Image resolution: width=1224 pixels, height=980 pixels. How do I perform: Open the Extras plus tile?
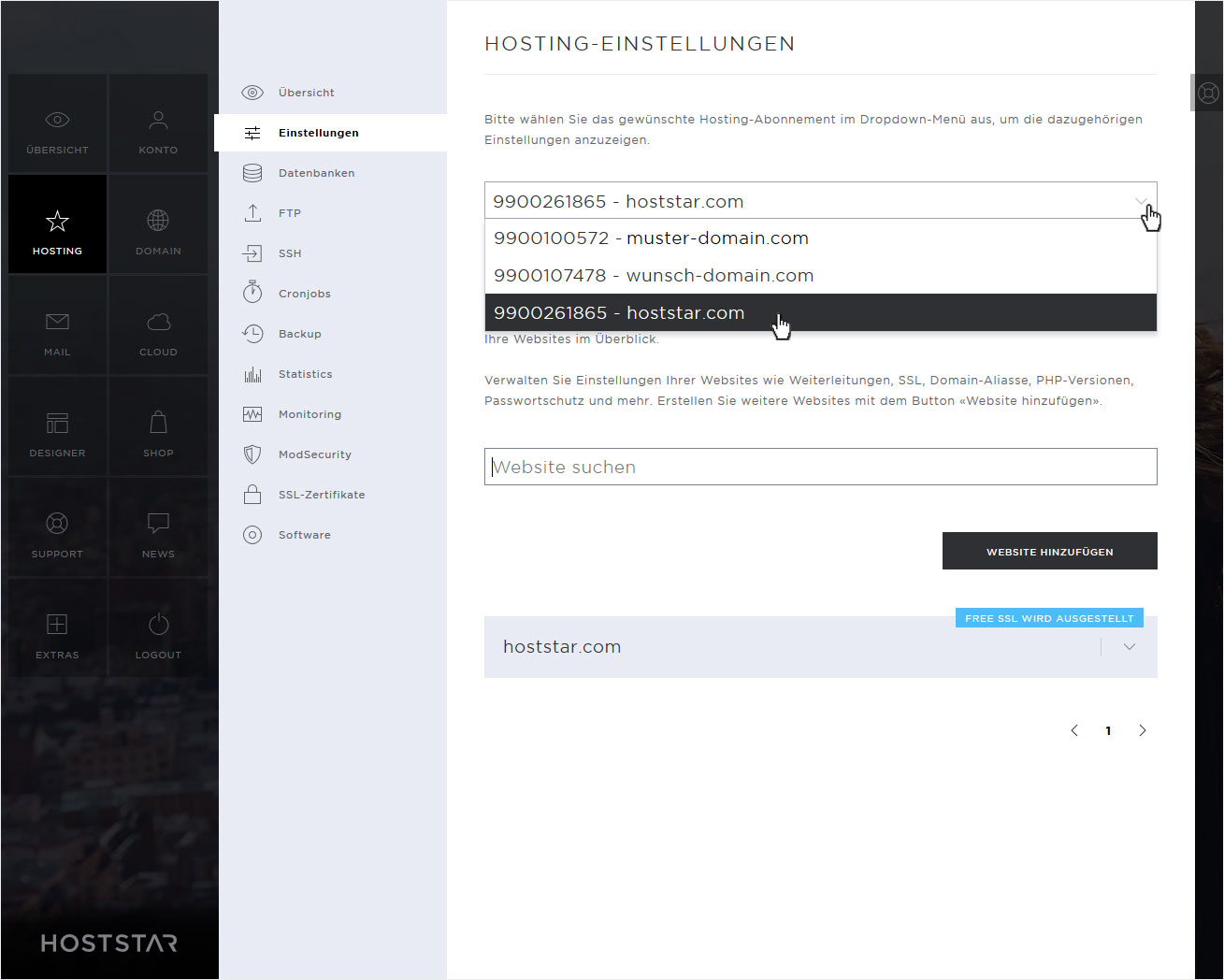pos(57,628)
